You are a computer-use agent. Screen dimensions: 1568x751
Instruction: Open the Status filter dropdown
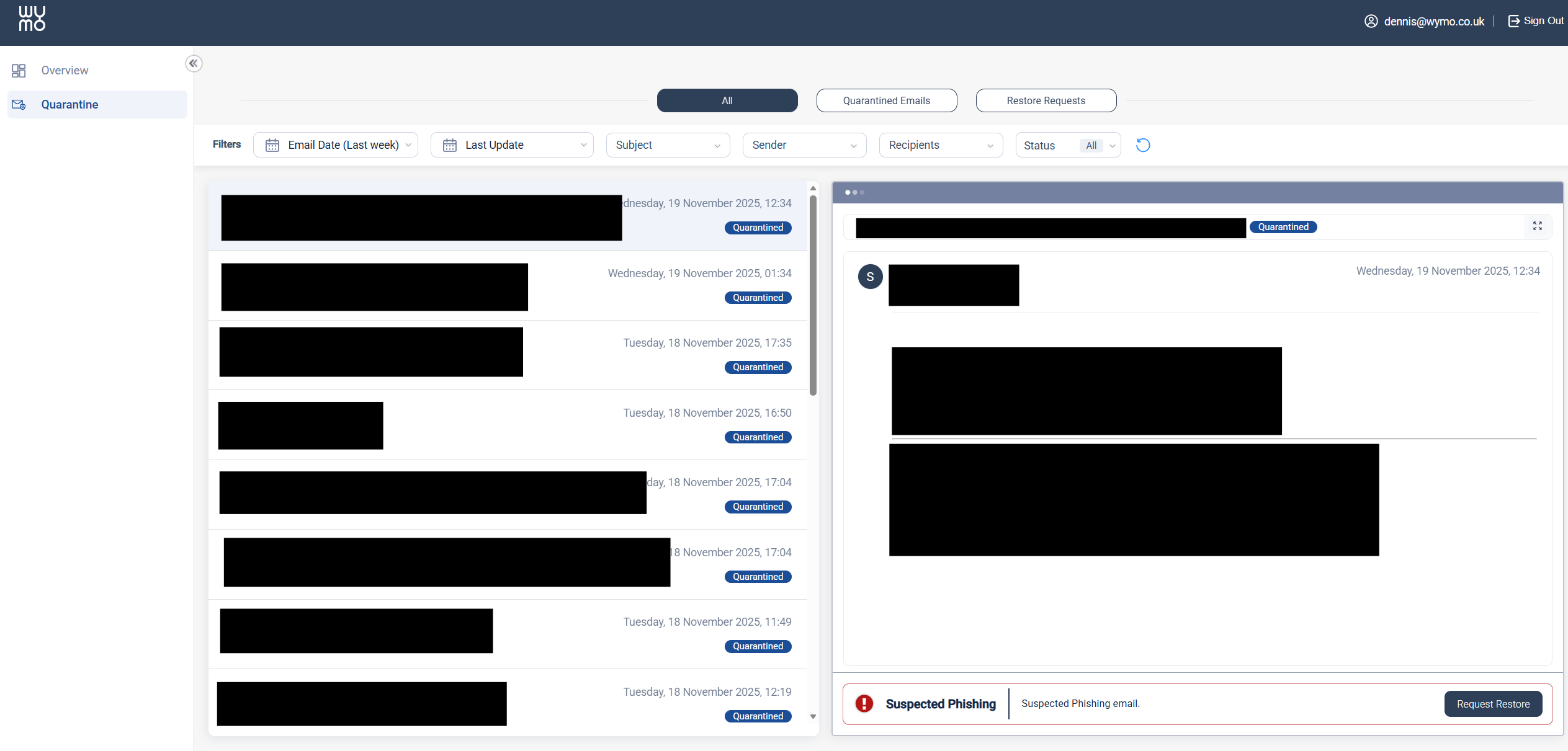click(x=1067, y=145)
